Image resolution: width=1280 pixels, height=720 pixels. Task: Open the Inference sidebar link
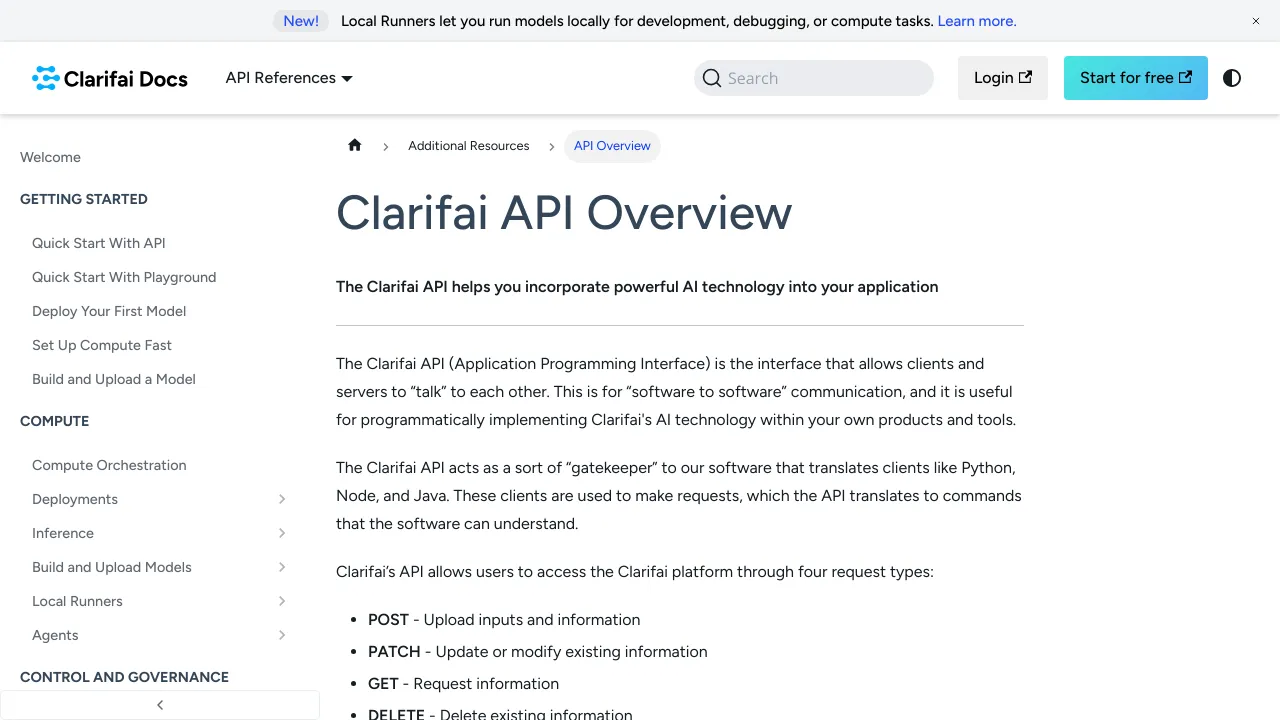tap(63, 533)
